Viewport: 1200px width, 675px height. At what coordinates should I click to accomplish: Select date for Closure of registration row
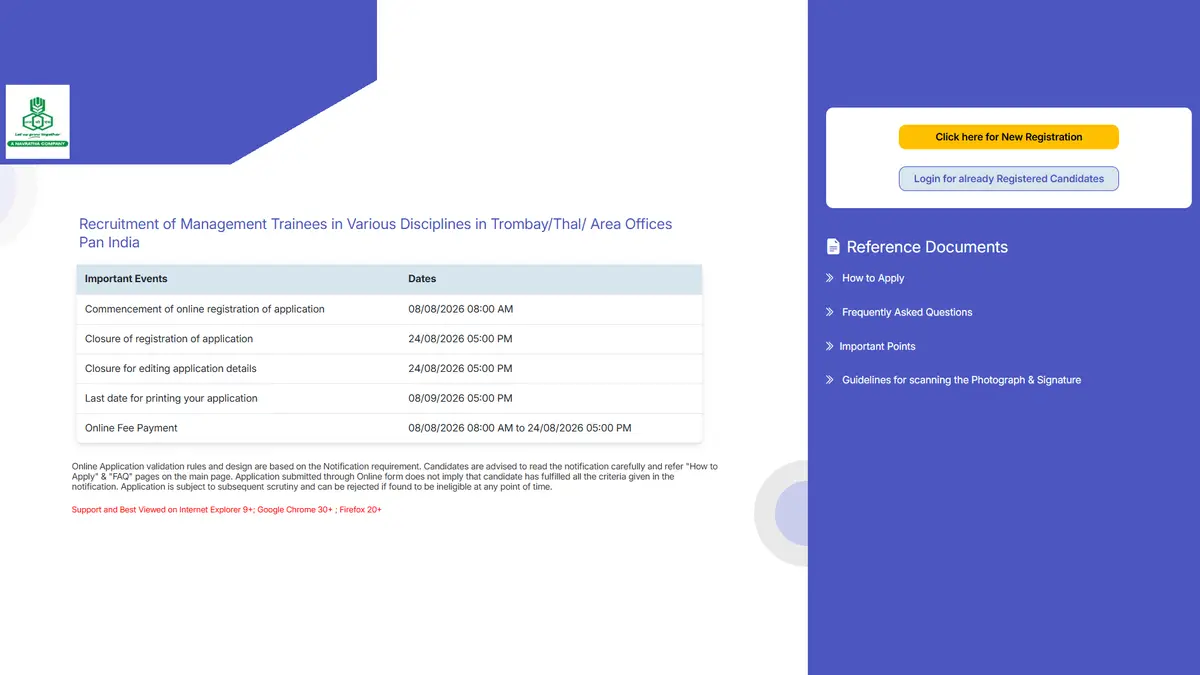(x=460, y=339)
